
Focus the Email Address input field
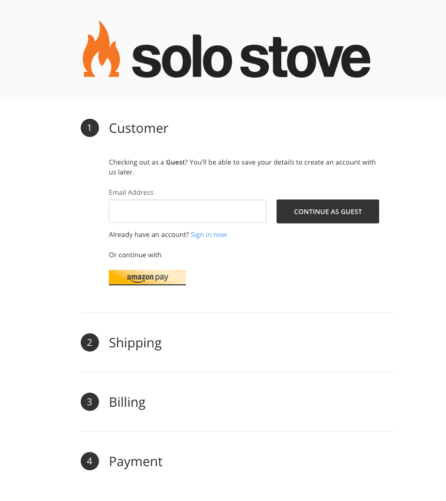point(188,211)
